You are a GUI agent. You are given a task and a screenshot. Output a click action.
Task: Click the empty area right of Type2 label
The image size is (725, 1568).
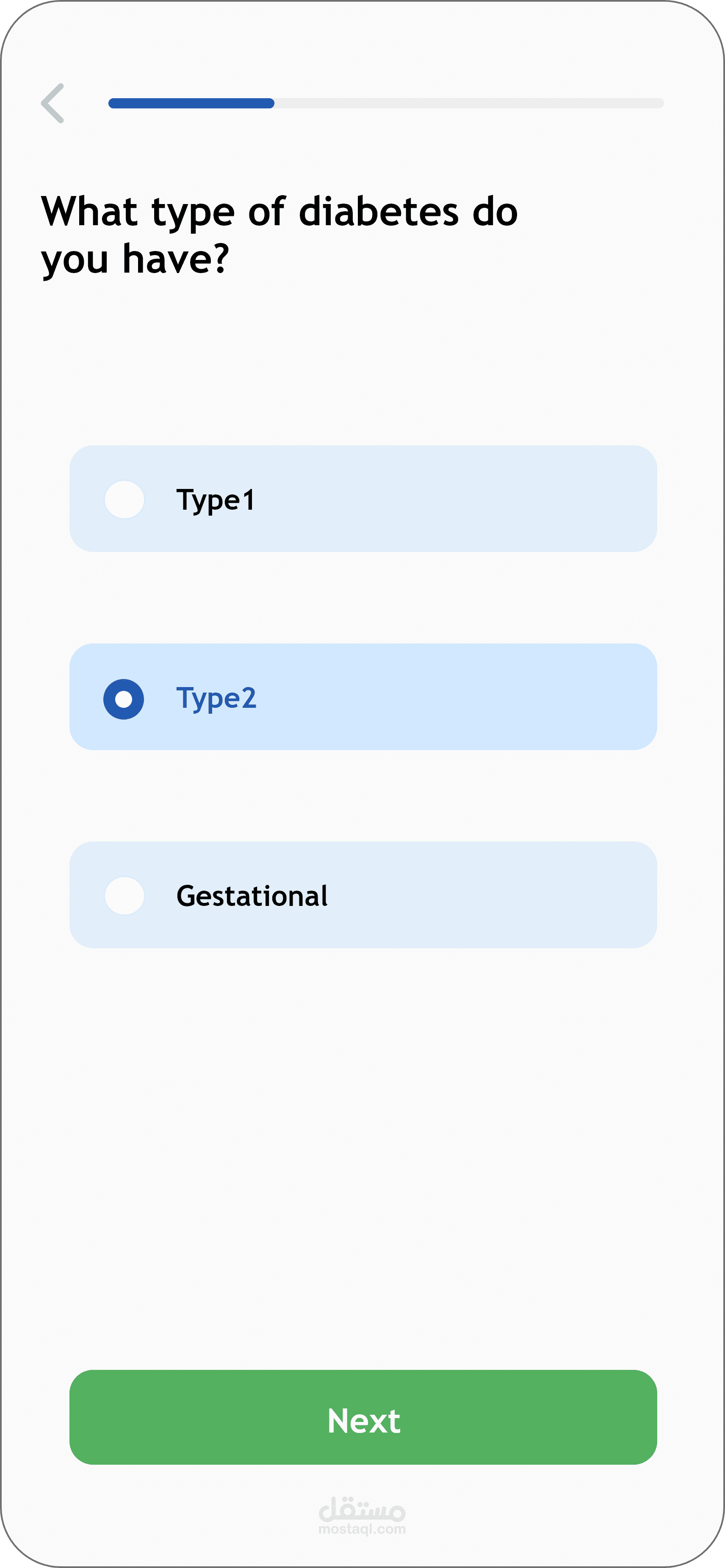tap(457, 696)
